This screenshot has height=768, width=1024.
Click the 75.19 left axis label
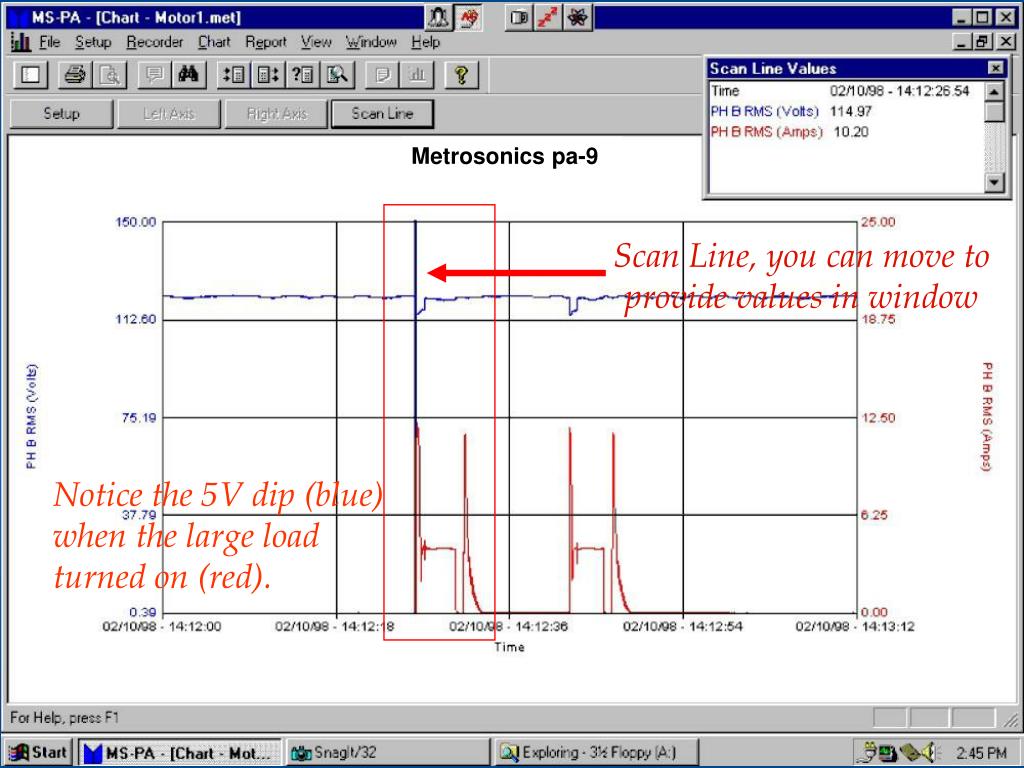click(x=139, y=418)
